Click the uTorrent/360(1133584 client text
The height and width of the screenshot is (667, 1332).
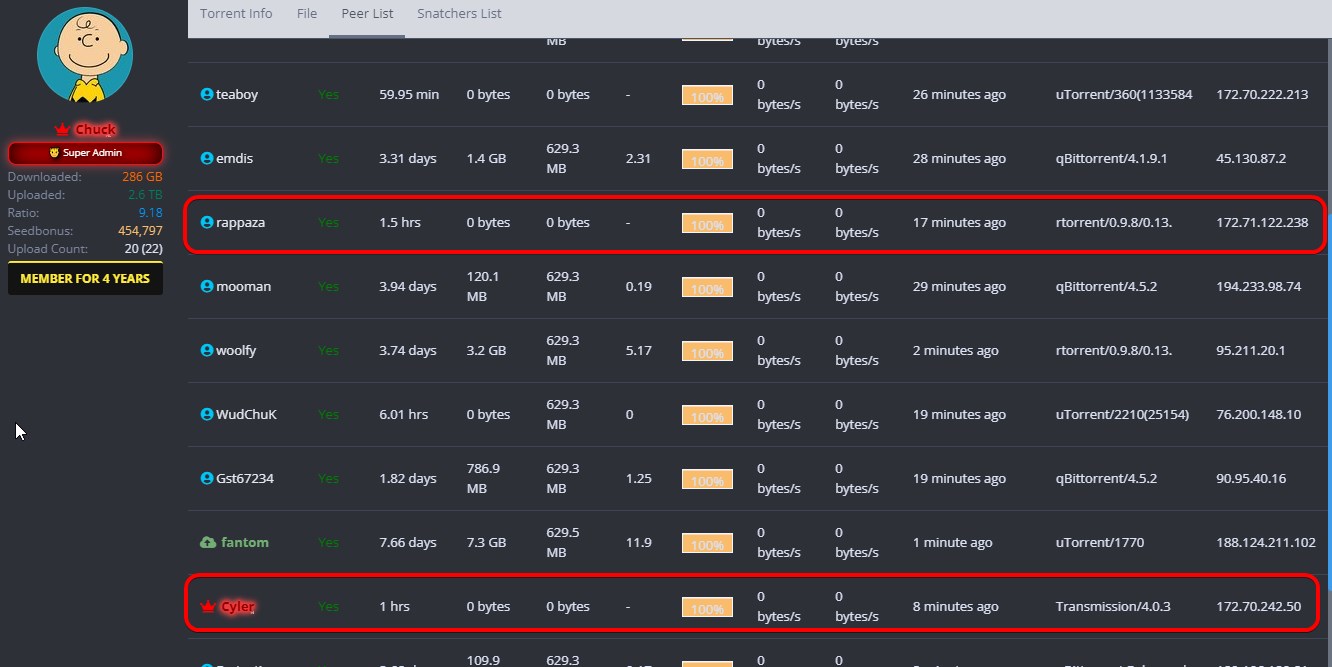[x=1124, y=94]
